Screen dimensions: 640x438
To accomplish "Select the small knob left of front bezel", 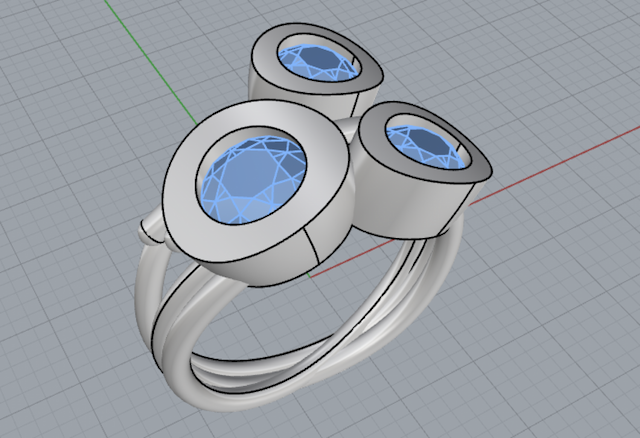I will pos(150,232).
